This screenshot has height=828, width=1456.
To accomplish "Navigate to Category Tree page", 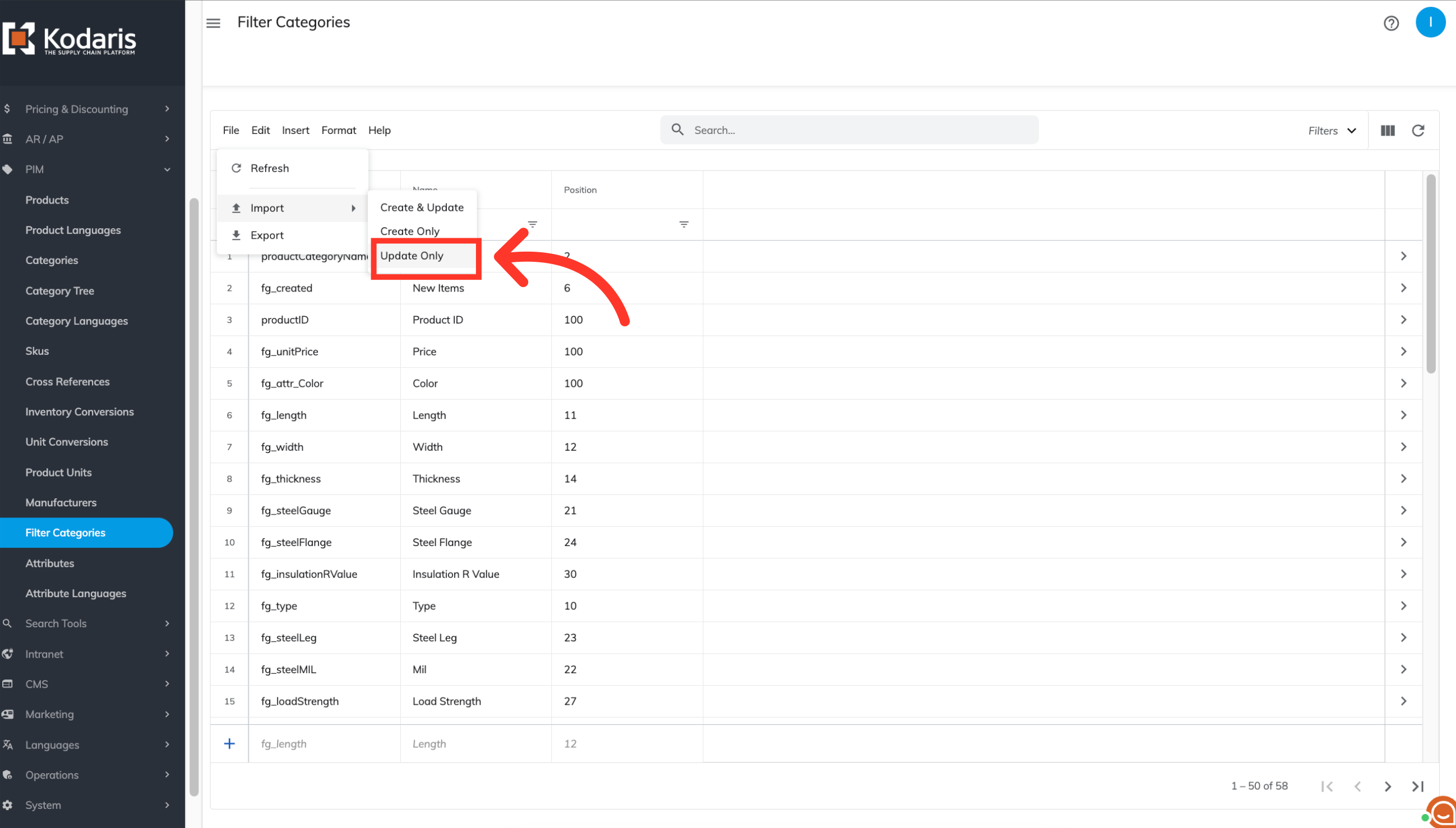I will point(60,290).
